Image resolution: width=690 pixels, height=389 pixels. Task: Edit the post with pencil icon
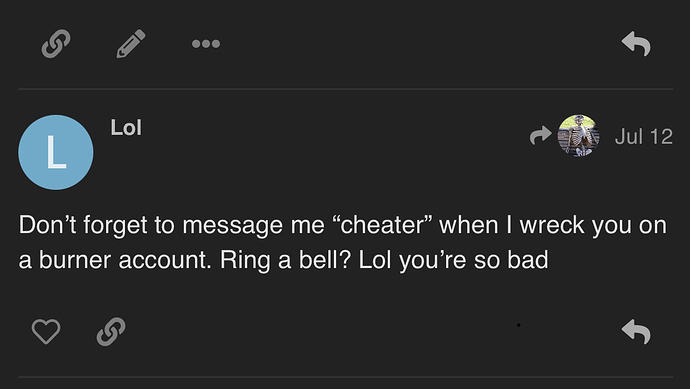point(131,44)
